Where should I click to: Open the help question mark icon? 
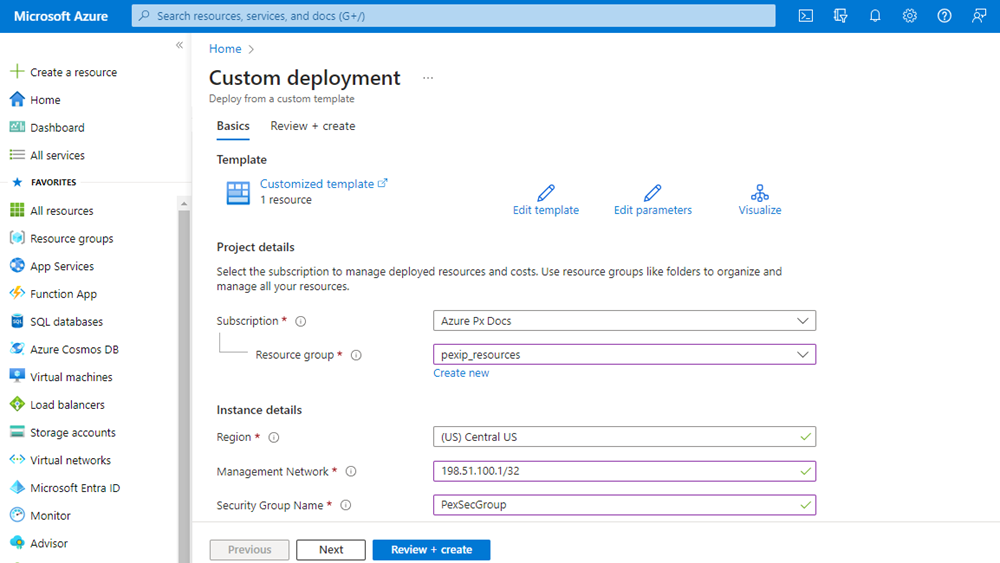pyautogui.click(x=944, y=16)
